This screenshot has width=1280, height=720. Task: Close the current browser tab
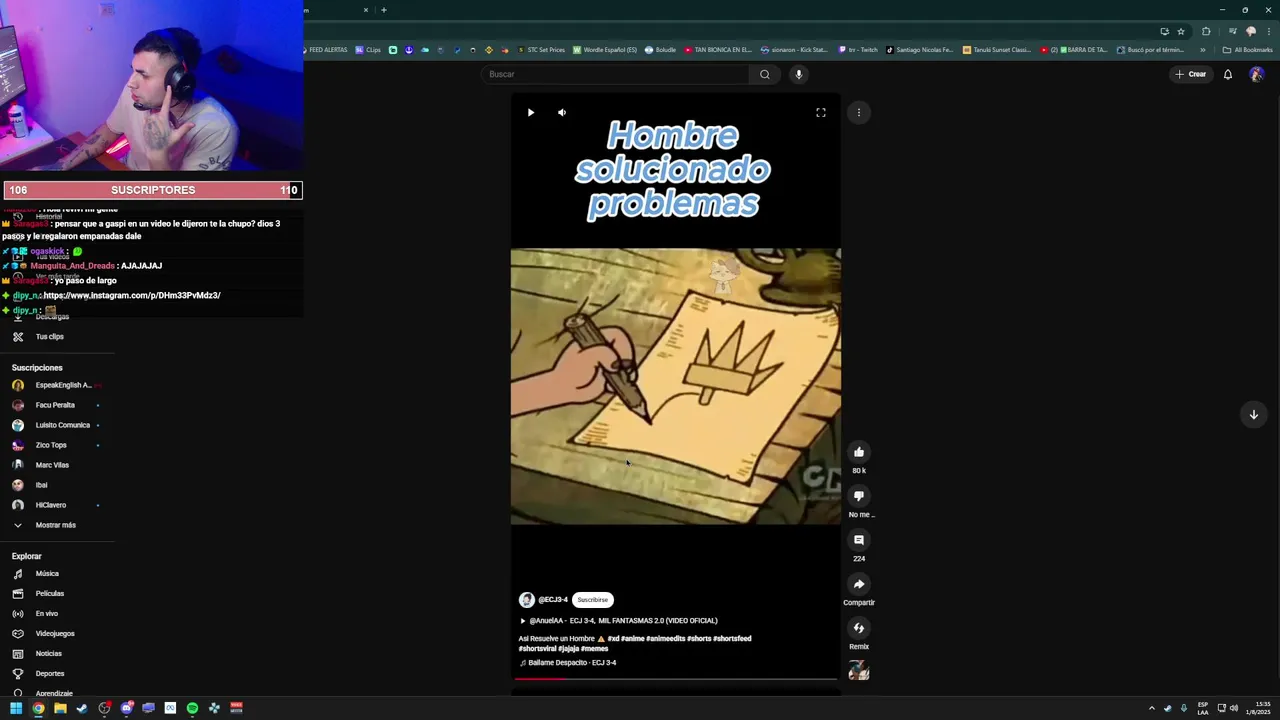pos(366,10)
